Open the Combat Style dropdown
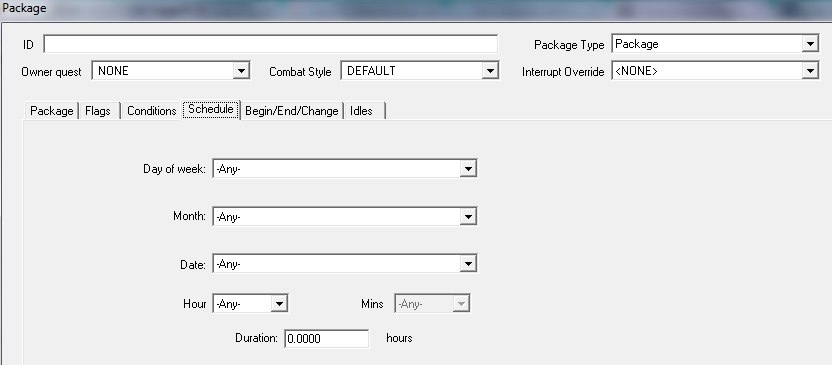Screen dimensions: 832x365 [420, 71]
